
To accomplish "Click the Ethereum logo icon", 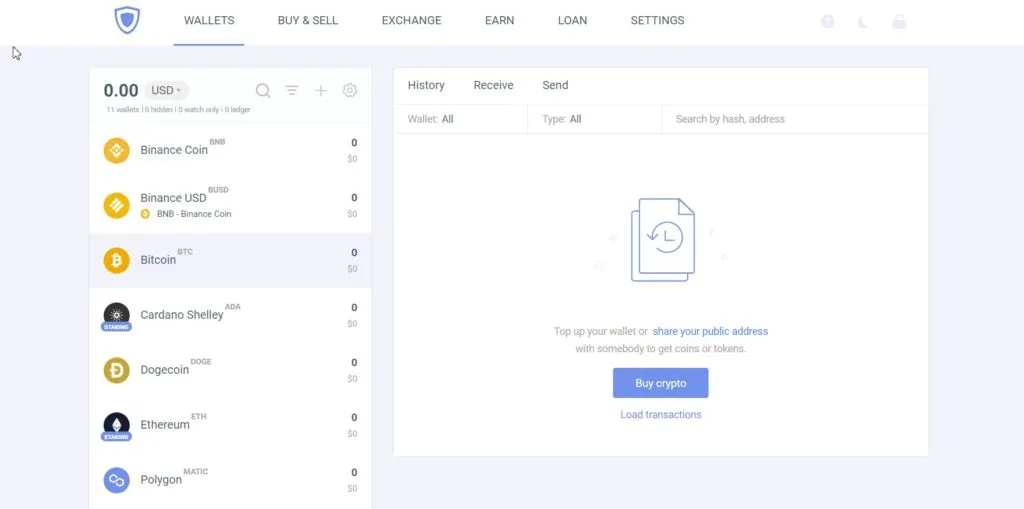I will pyautogui.click(x=117, y=424).
